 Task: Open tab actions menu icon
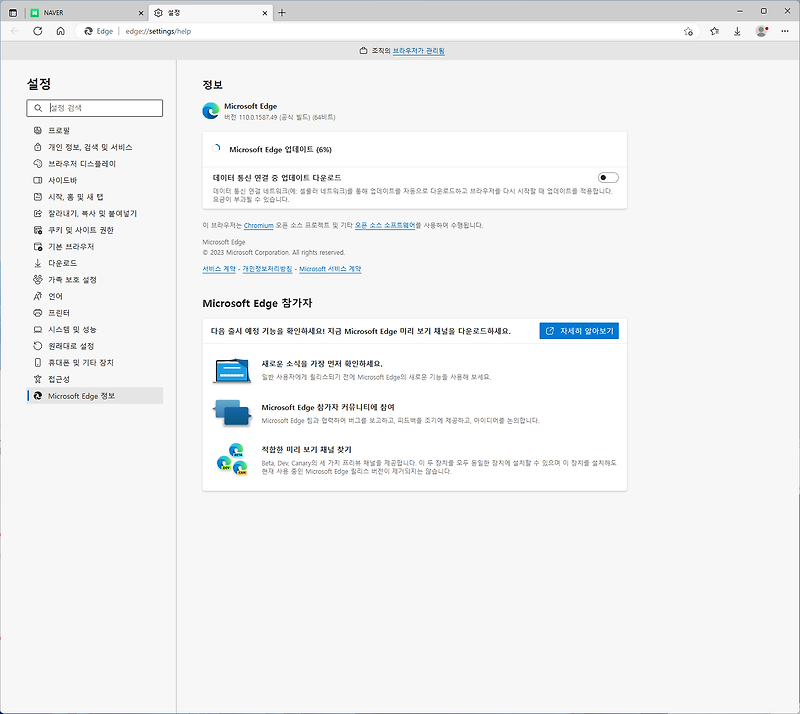pos(13,13)
